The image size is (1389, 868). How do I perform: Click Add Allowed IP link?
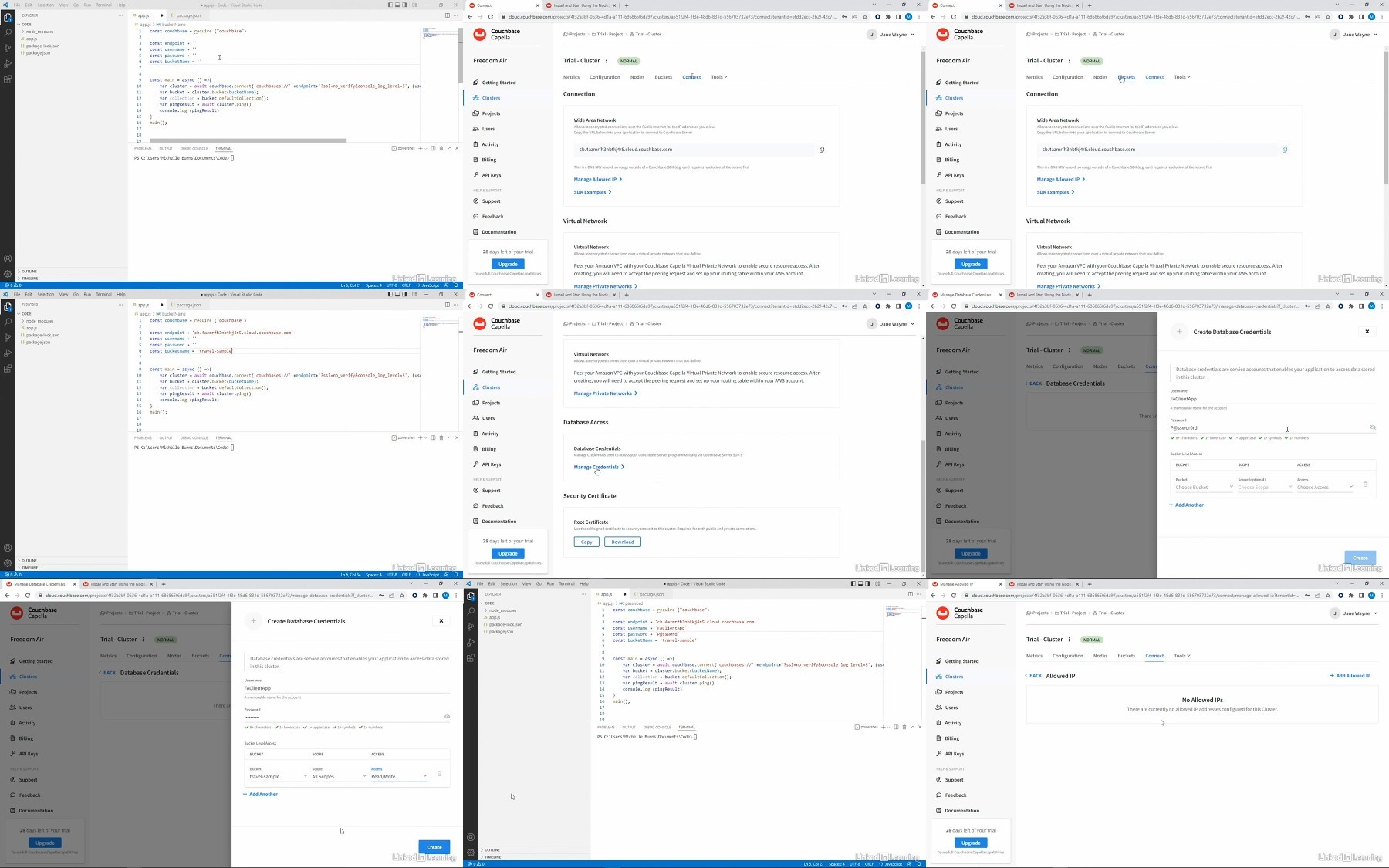[1350, 676]
